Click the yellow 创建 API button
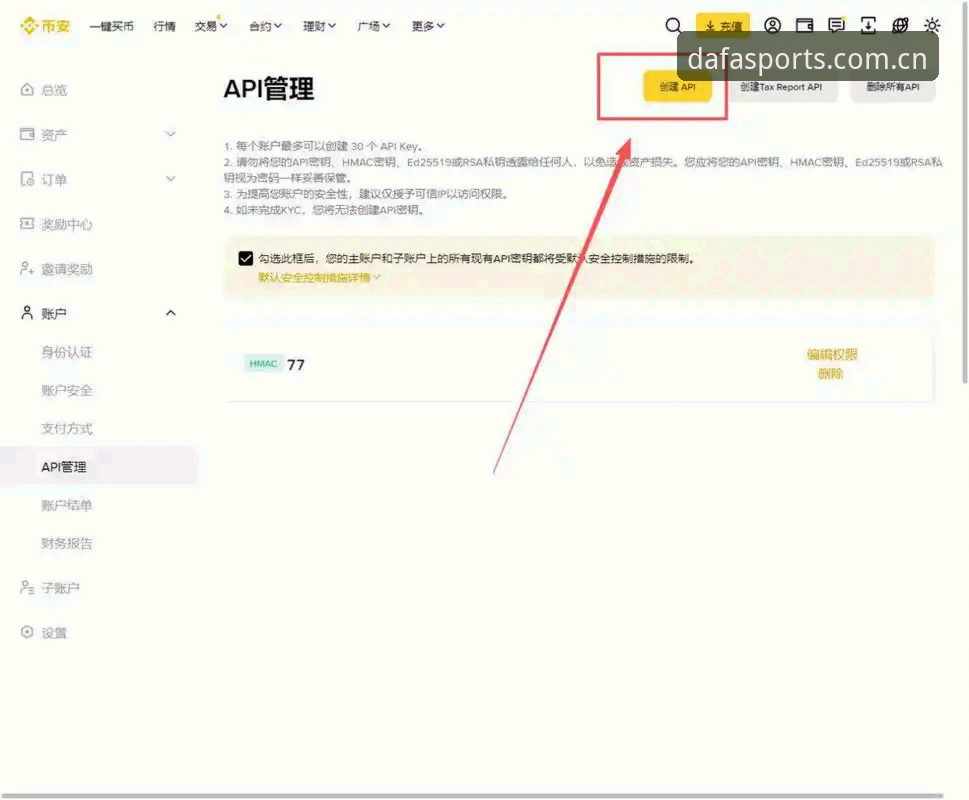 (x=677, y=86)
